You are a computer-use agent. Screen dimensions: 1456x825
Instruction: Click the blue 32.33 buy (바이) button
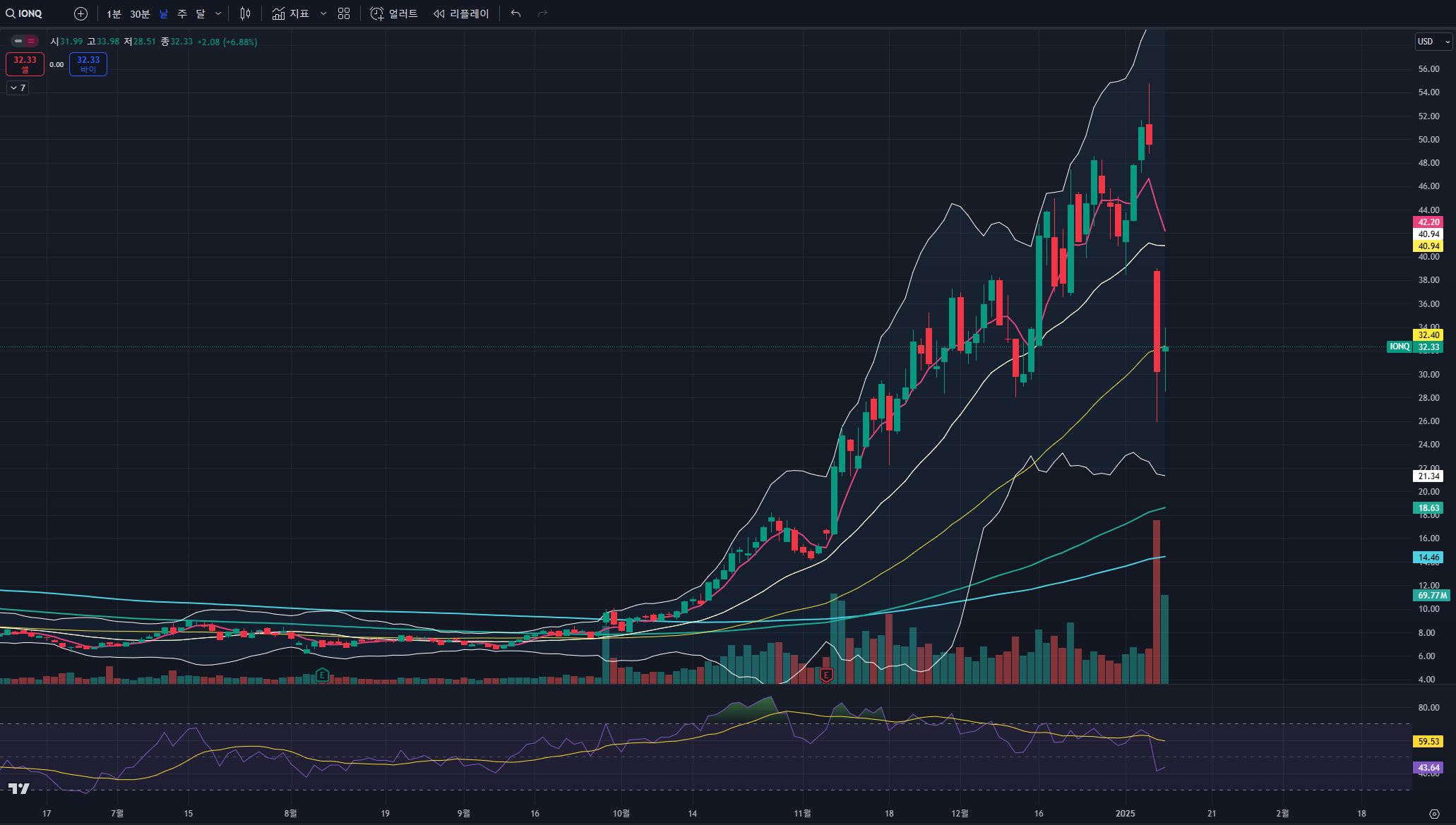pyautogui.click(x=88, y=64)
